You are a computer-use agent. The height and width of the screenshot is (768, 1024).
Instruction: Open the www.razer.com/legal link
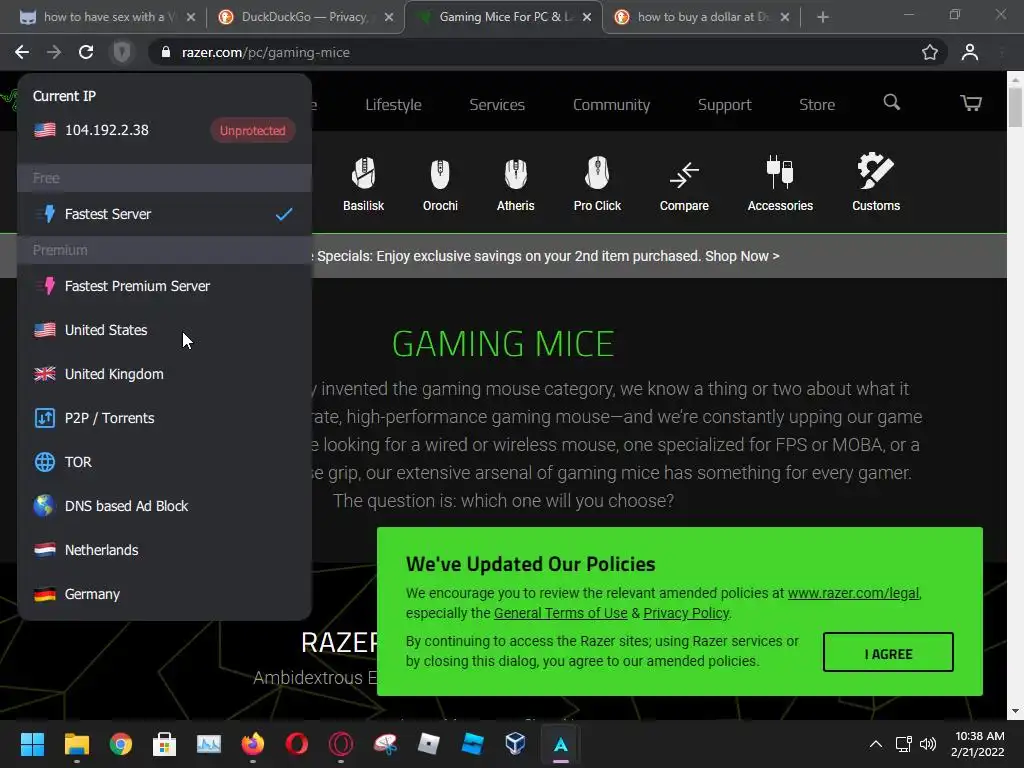coord(854,593)
